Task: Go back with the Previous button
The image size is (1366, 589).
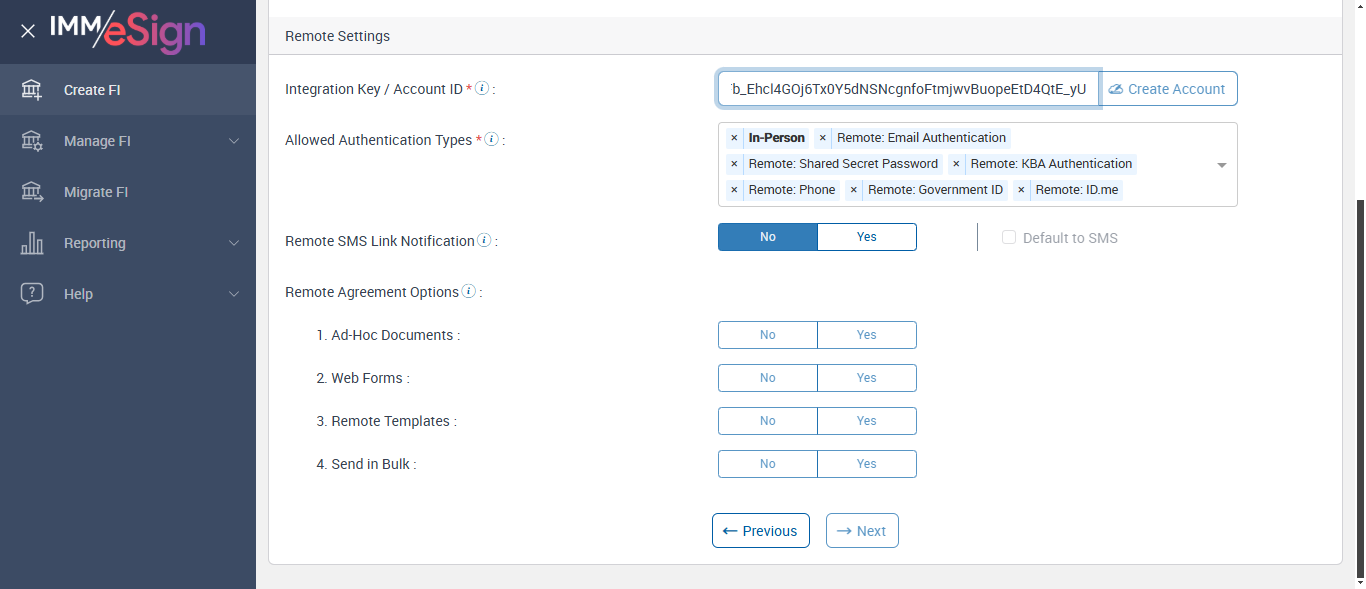Action: click(760, 531)
